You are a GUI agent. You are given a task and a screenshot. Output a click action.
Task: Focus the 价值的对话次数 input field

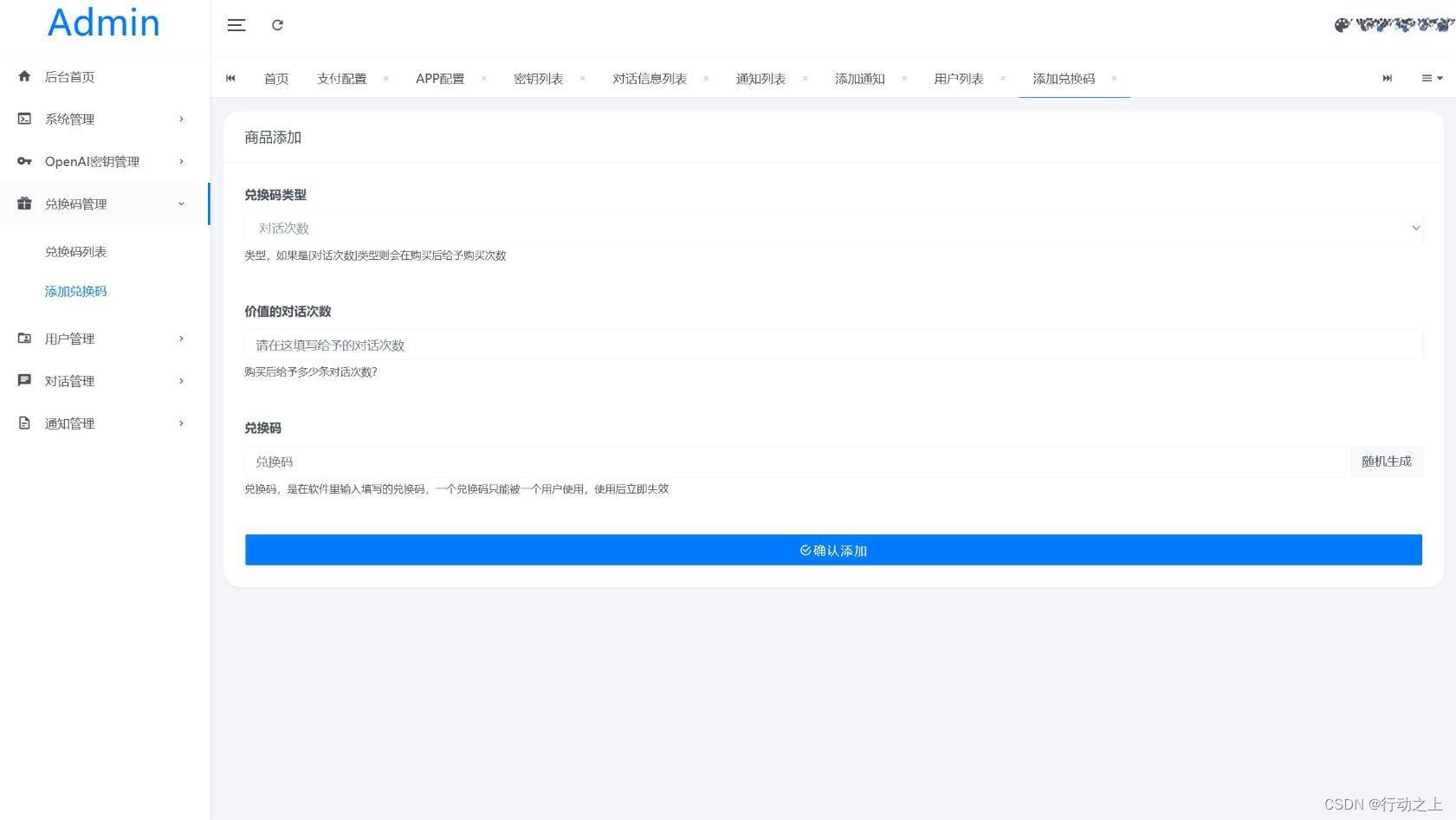pos(833,345)
